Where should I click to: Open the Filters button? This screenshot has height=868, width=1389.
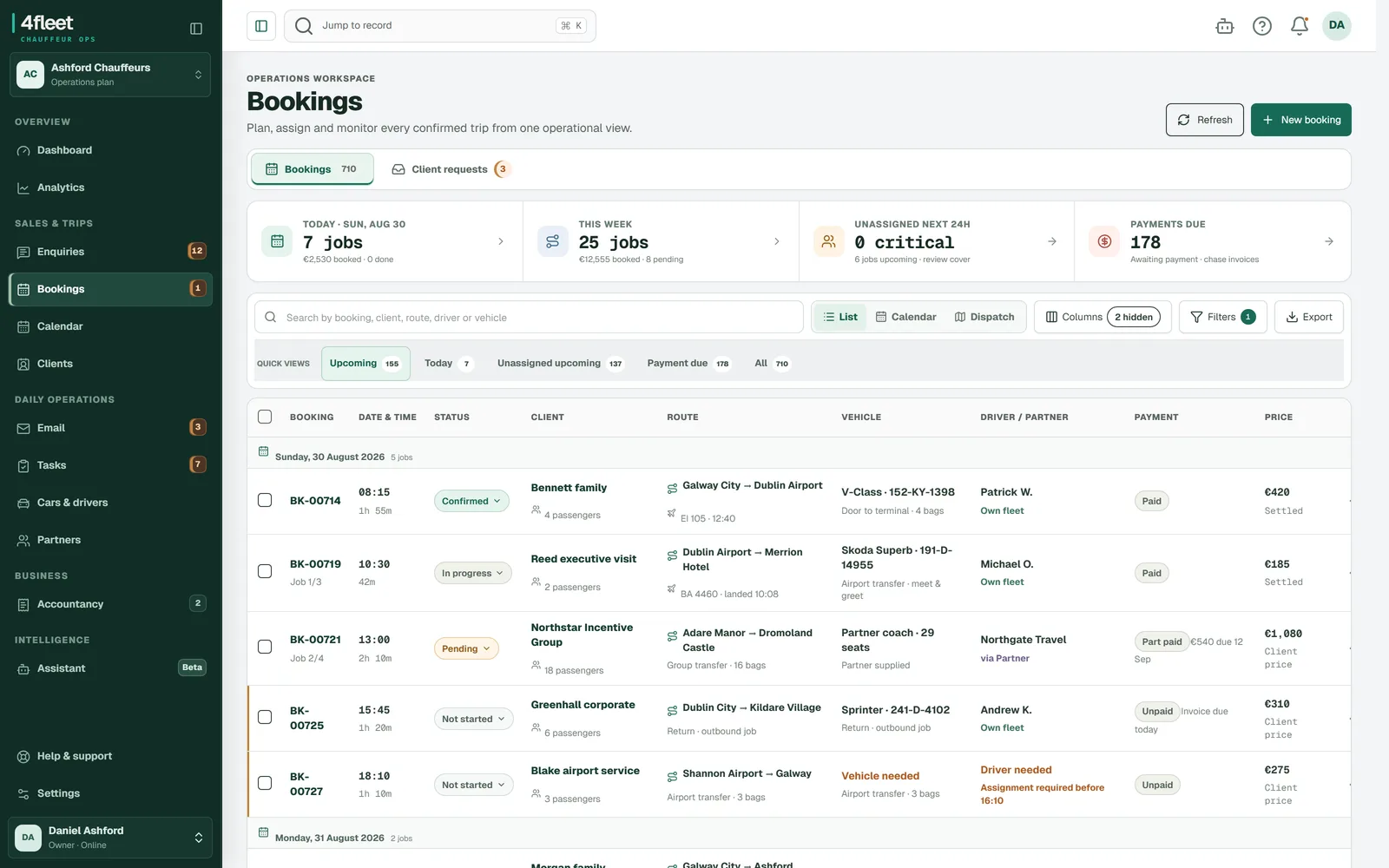click(1222, 317)
